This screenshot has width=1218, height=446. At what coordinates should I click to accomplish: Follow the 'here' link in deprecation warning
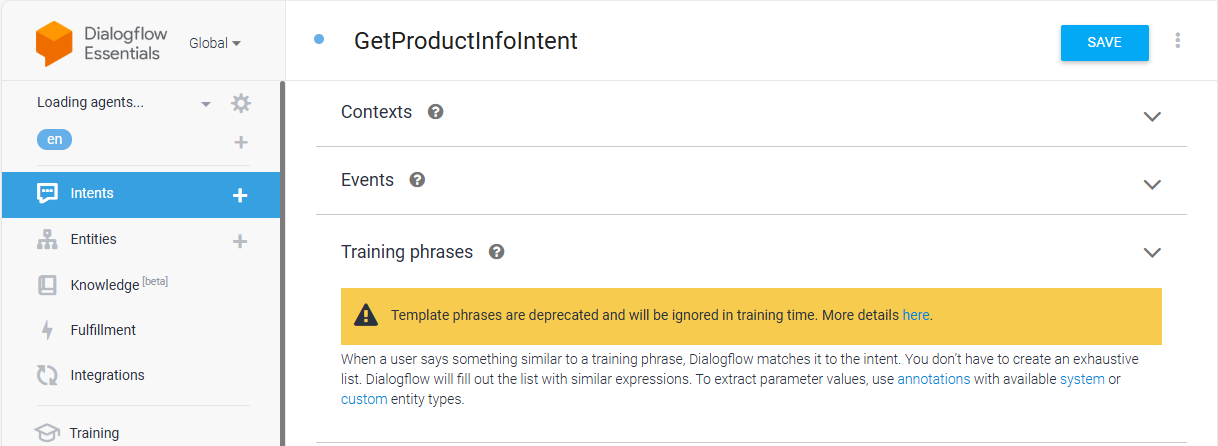916,315
